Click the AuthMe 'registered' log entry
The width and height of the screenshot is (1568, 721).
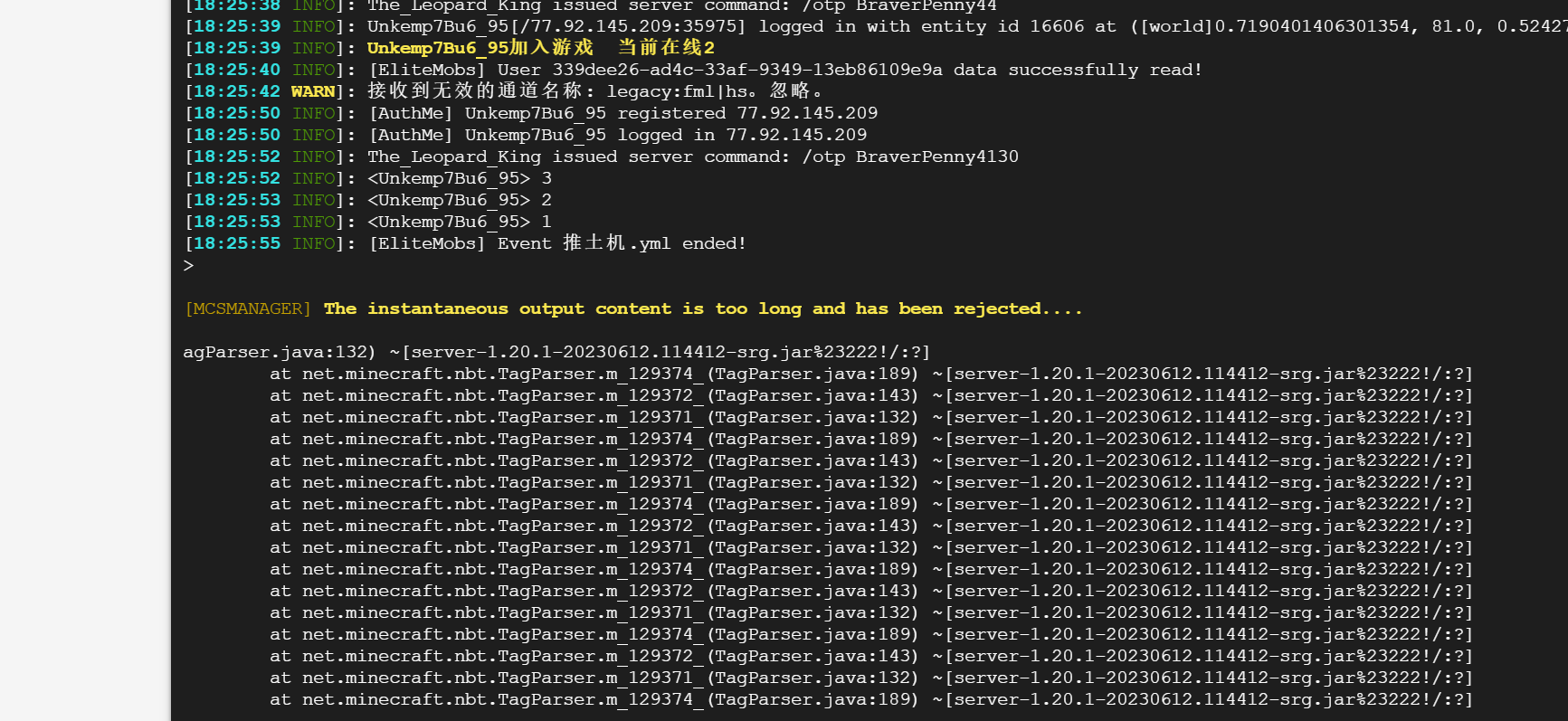(x=624, y=113)
